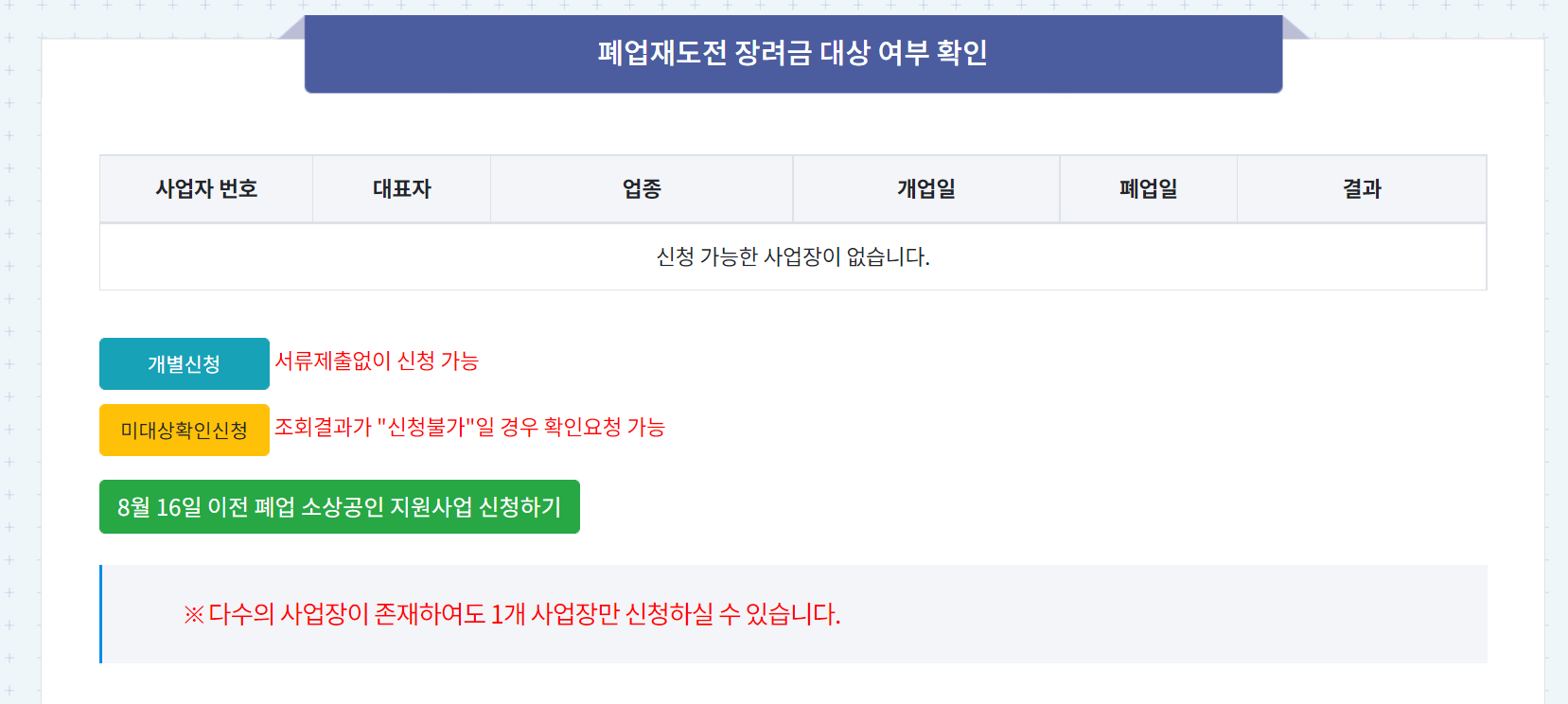
Task: Select the 폐업일 column header
Action: (1147, 188)
